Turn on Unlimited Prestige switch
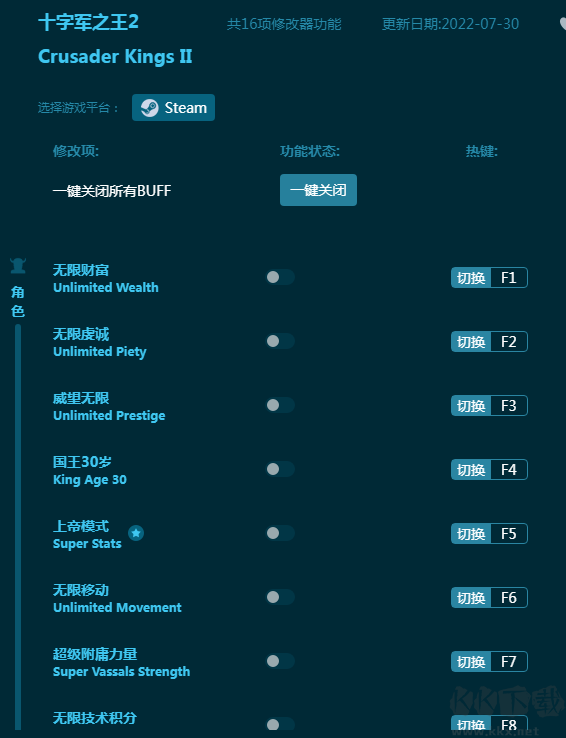Image resolution: width=566 pixels, height=738 pixels. tap(280, 405)
